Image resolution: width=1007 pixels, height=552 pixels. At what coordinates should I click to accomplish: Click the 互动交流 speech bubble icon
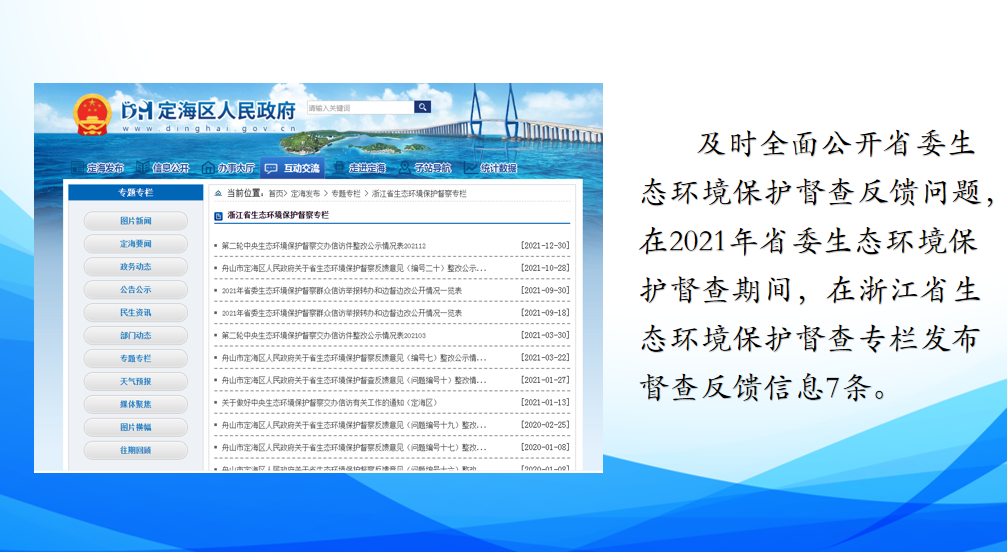tap(271, 168)
